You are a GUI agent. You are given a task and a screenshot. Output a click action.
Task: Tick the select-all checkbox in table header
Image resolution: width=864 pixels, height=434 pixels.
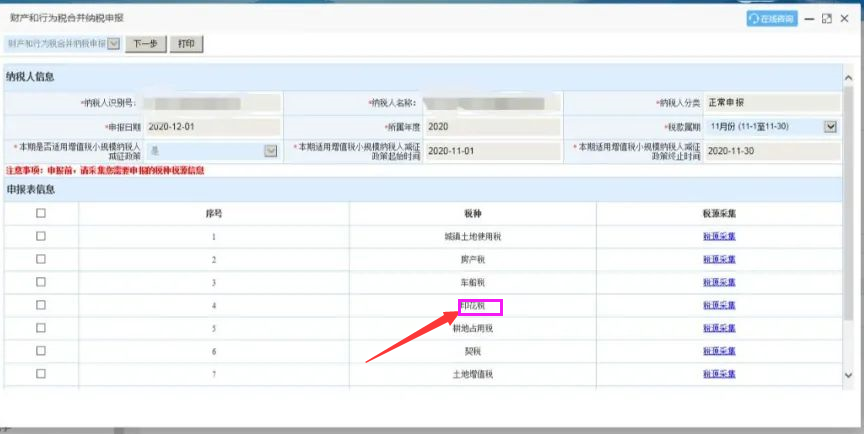[x=41, y=213]
